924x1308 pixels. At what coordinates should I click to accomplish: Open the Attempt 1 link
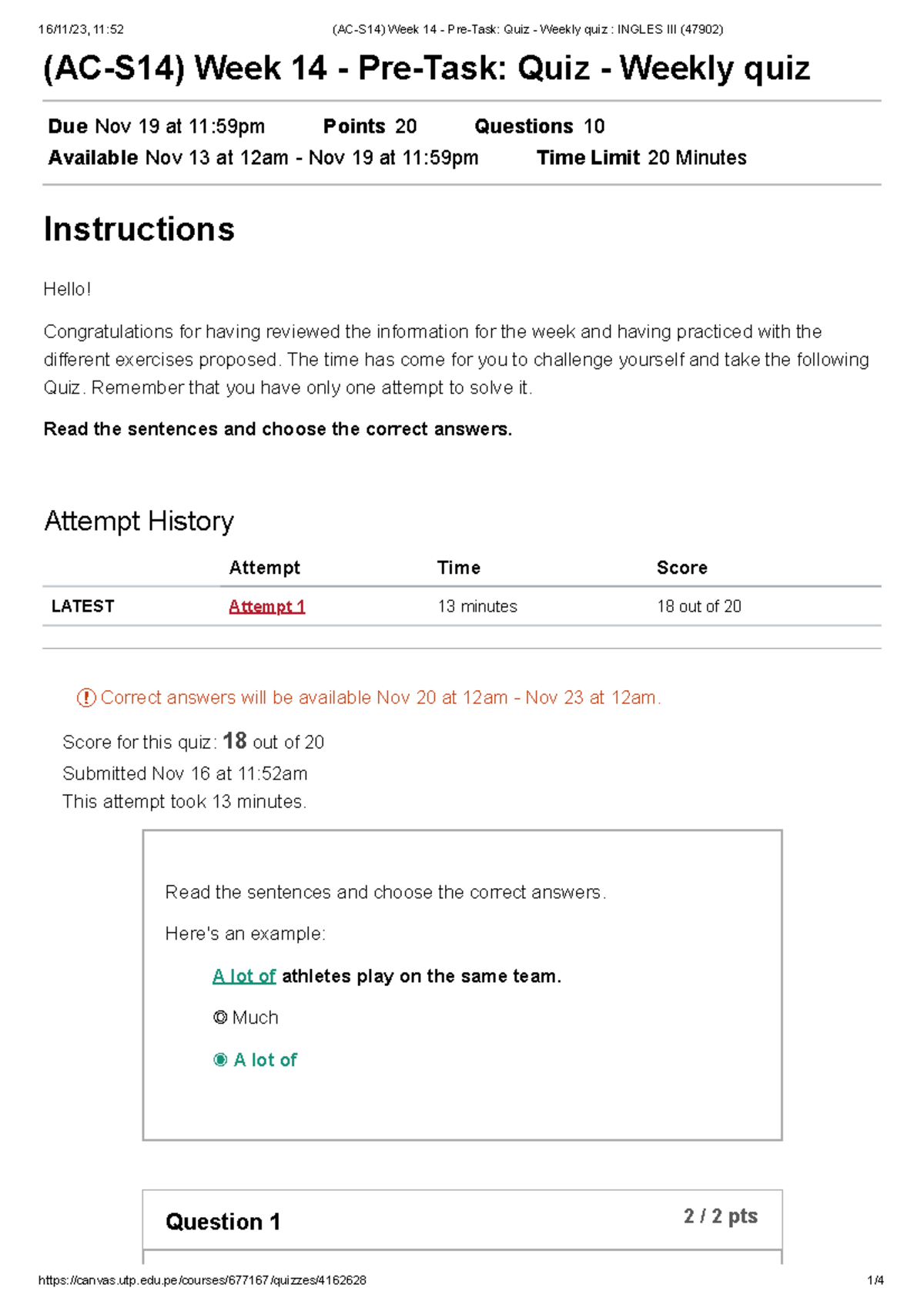(266, 606)
